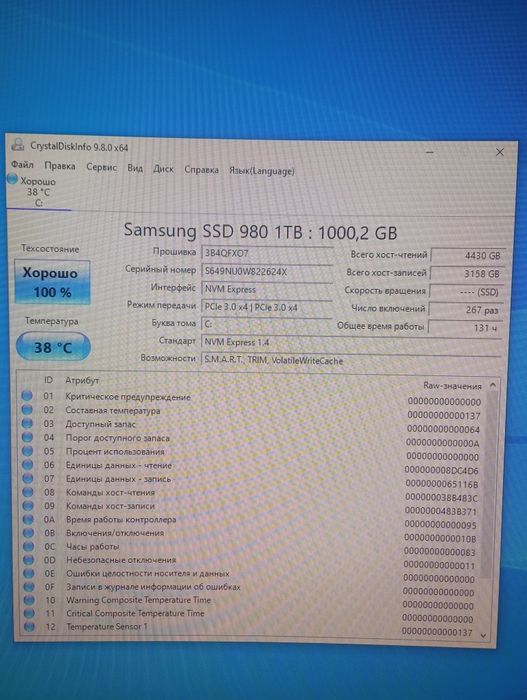
Task: Click rotation rate value ---- (SSD)
Action: tap(466, 292)
